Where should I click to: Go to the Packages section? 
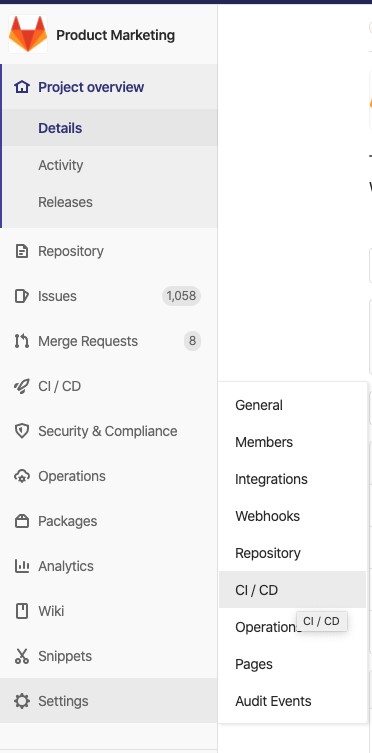click(68, 522)
